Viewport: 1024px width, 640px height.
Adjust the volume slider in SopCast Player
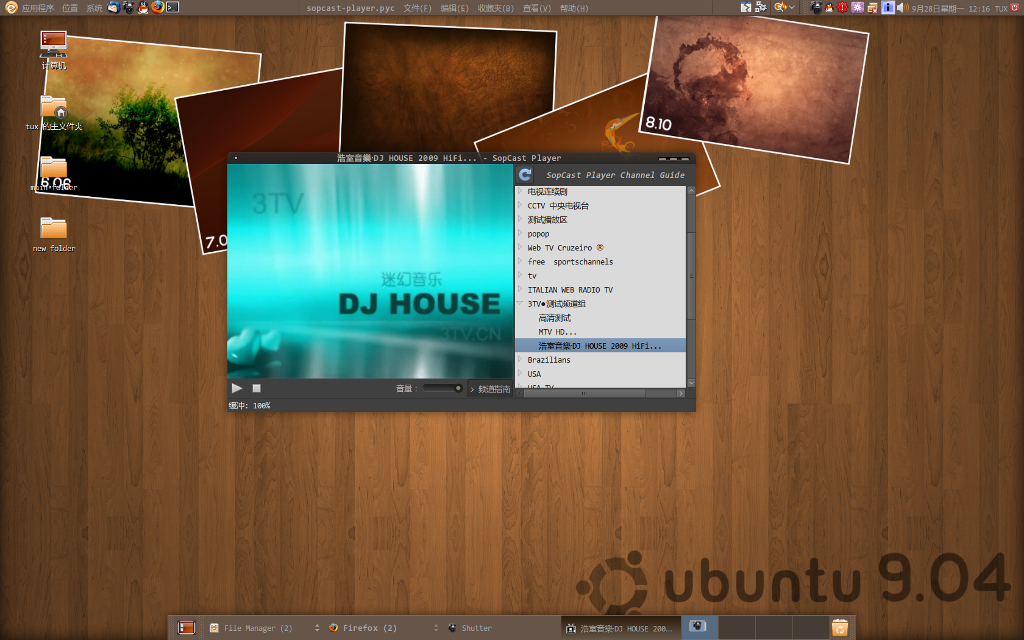click(x=443, y=388)
